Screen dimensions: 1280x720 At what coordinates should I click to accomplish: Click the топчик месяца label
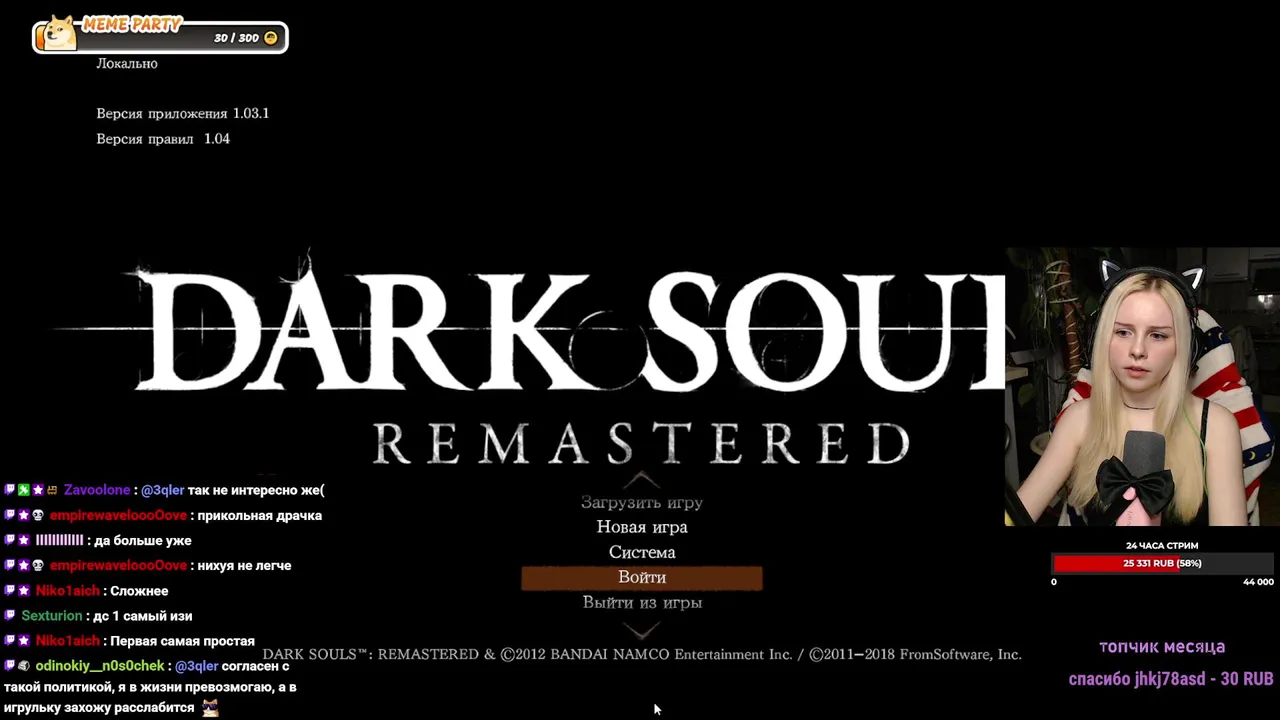1162,647
